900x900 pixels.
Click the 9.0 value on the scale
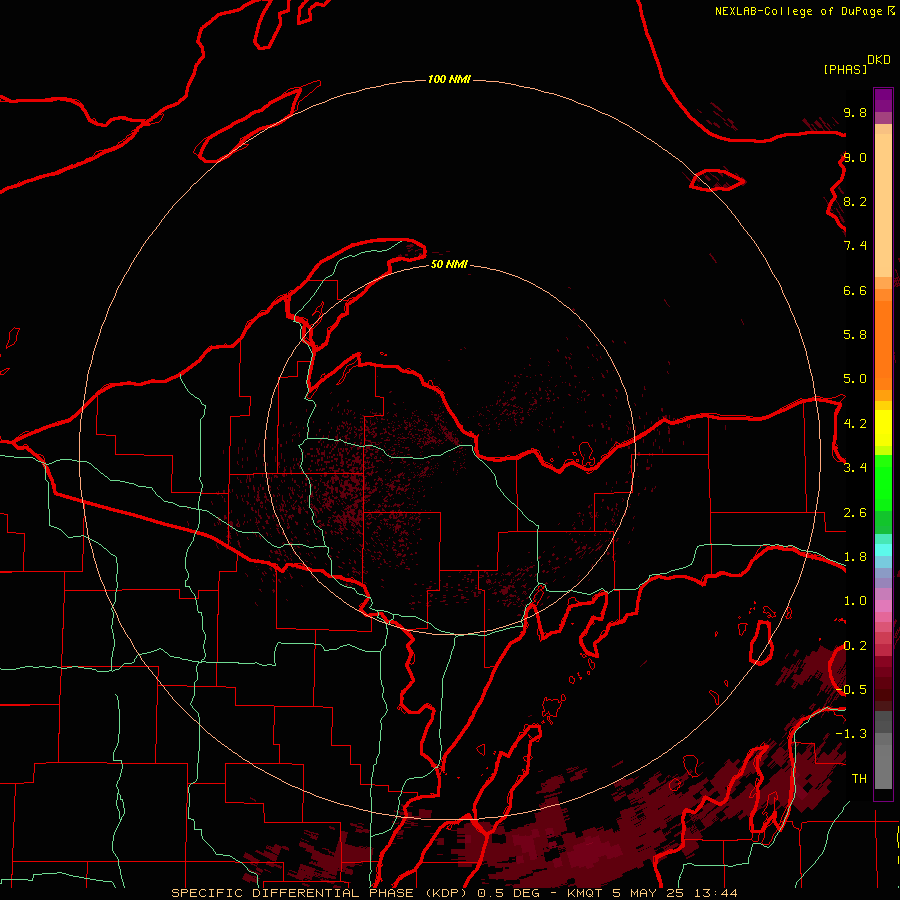click(855, 157)
